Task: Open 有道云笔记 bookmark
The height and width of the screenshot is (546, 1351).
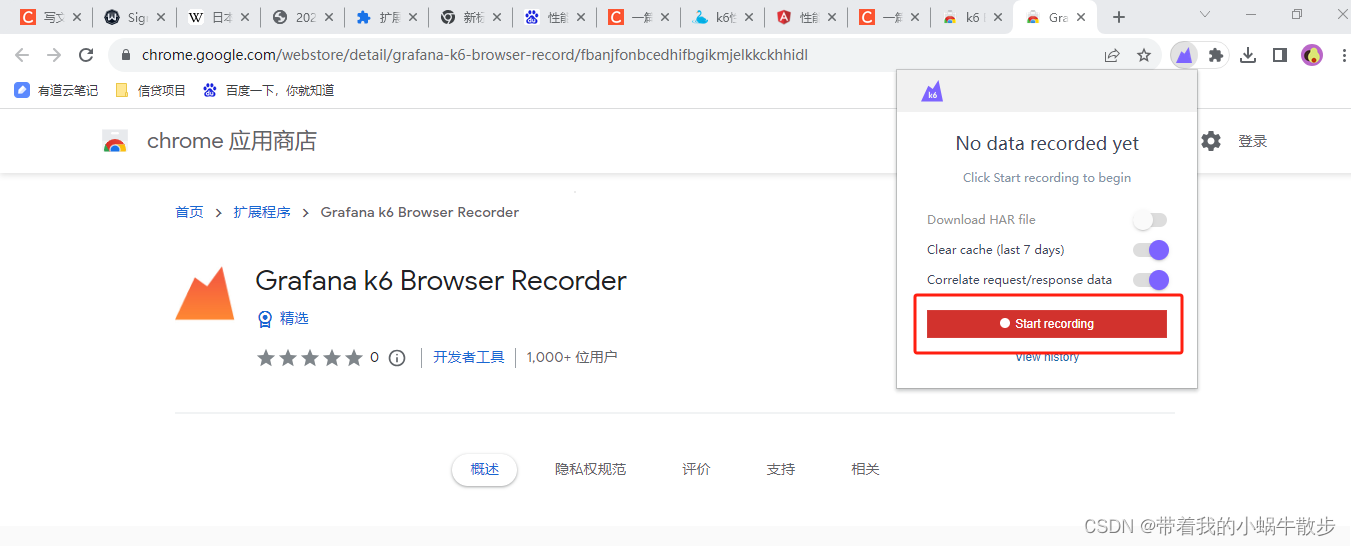Action: pos(56,90)
